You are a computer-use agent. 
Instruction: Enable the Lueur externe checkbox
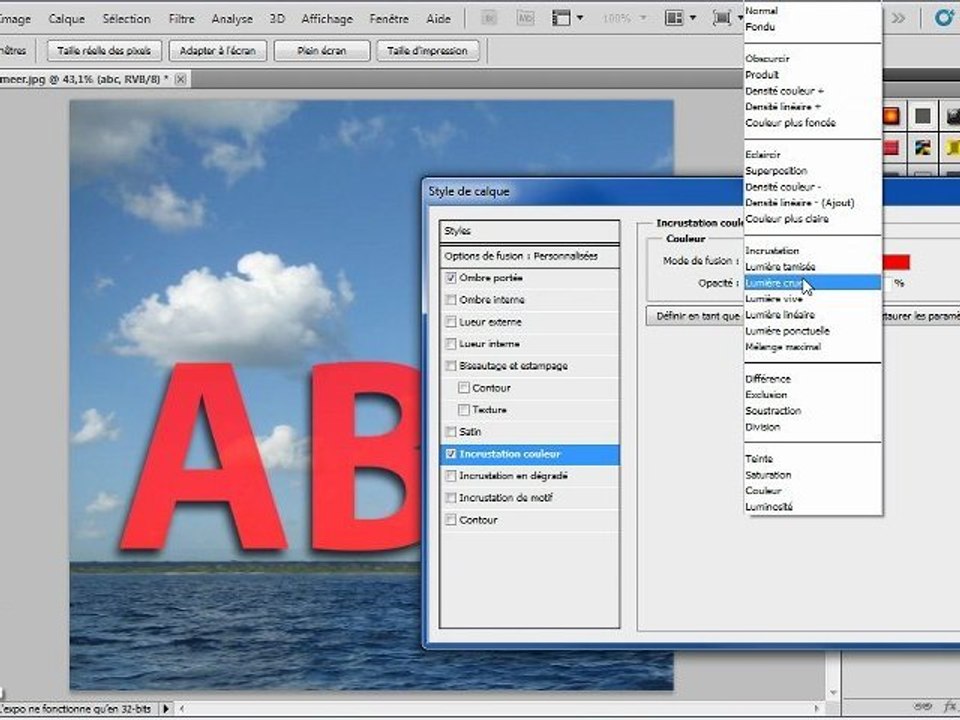[x=451, y=322]
